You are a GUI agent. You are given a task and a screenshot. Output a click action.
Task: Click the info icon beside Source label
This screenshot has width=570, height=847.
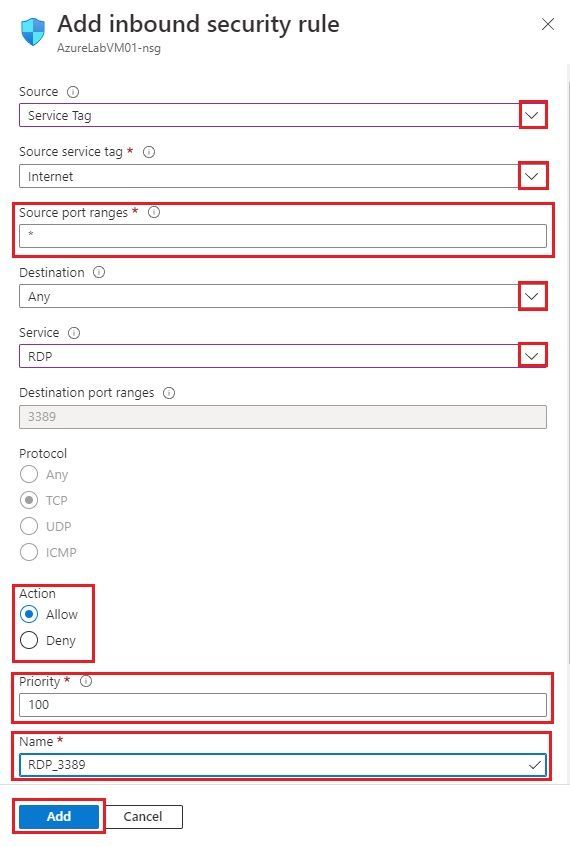pyautogui.click(x=73, y=92)
